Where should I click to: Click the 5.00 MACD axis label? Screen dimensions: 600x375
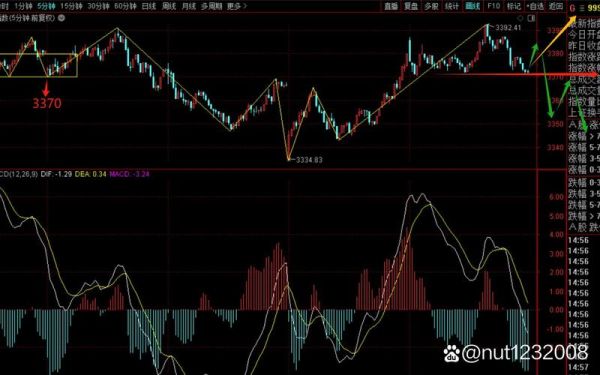[x=557, y=216]
